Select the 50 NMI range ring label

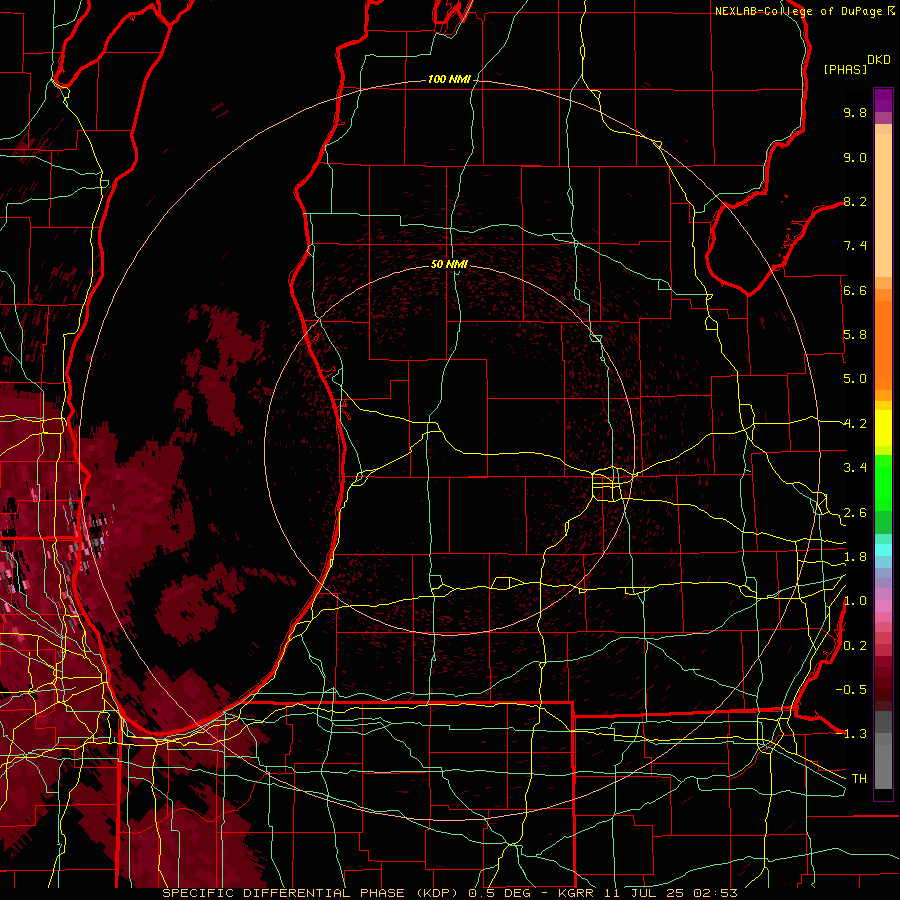pos(449,264)
